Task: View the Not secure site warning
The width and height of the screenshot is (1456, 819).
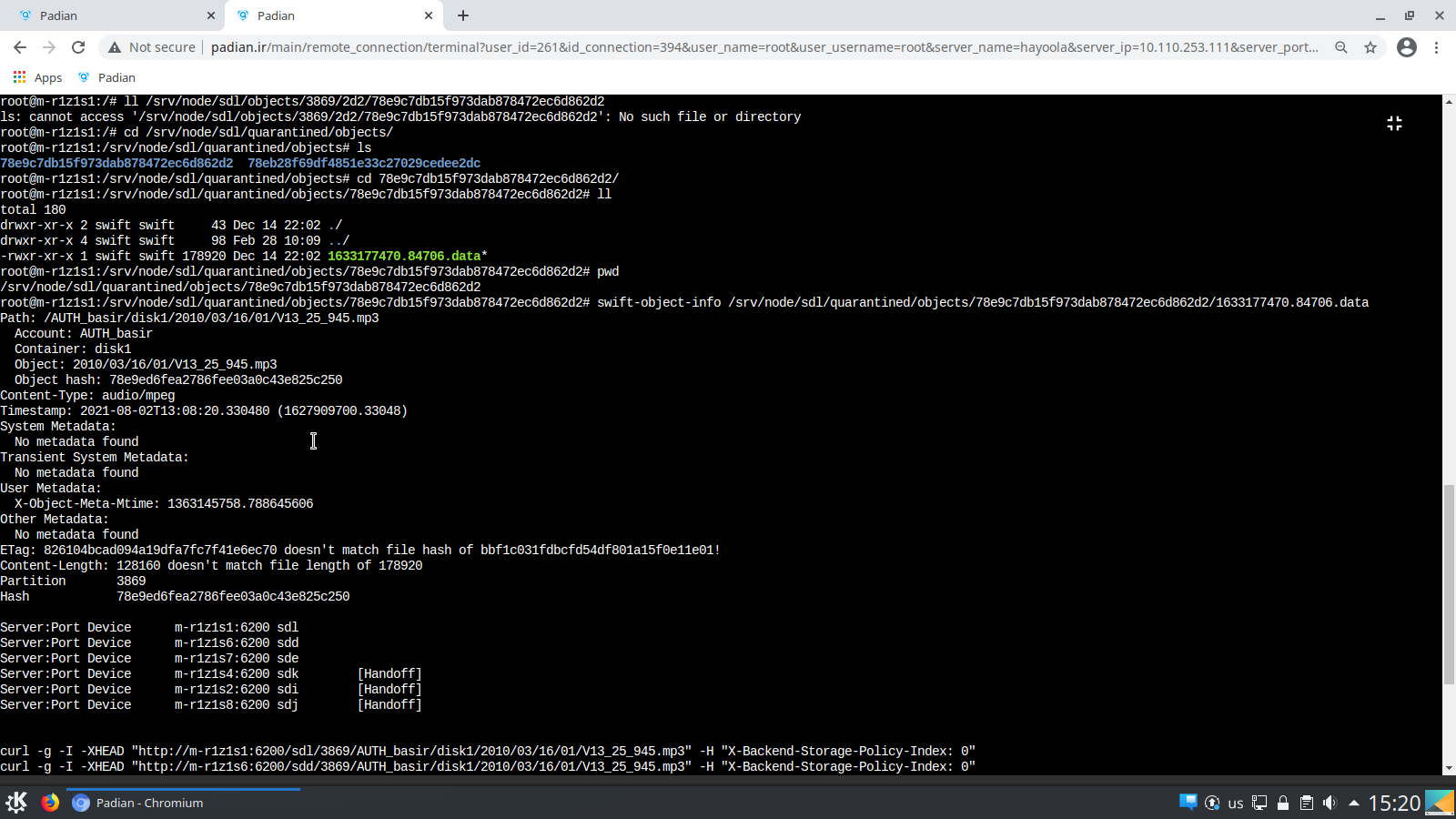Action: click(x=151, y=47)
